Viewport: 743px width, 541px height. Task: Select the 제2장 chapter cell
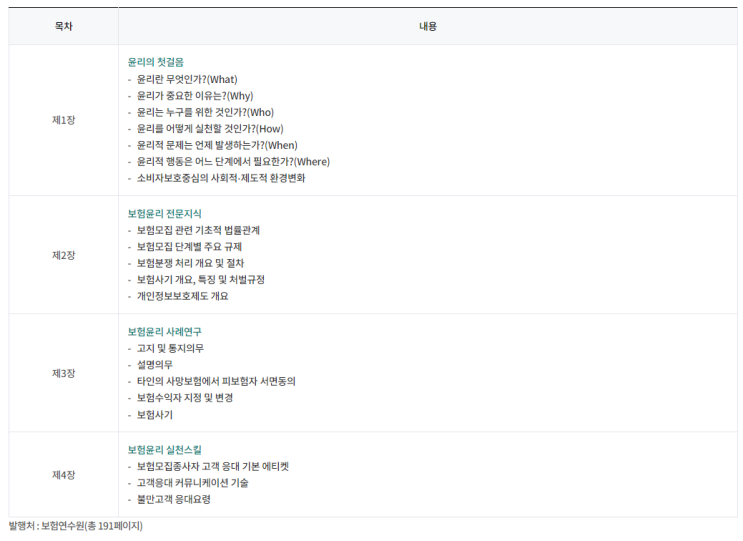[x=63, y=255]
